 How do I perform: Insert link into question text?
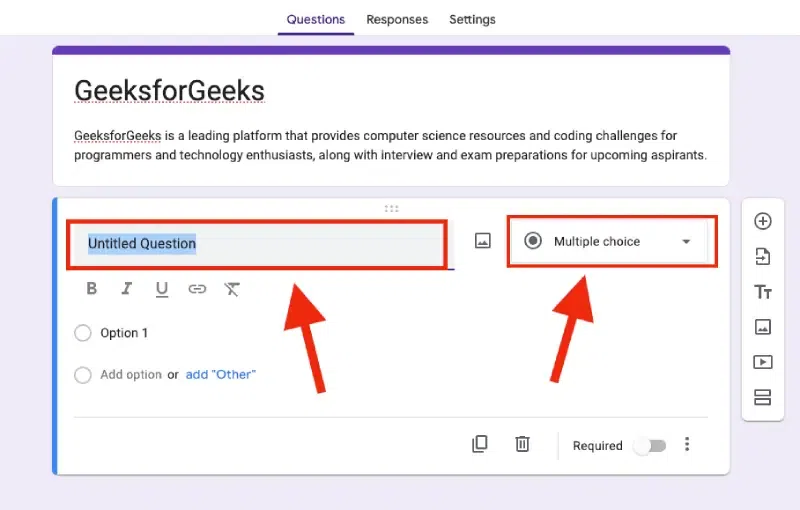(197, 289)
